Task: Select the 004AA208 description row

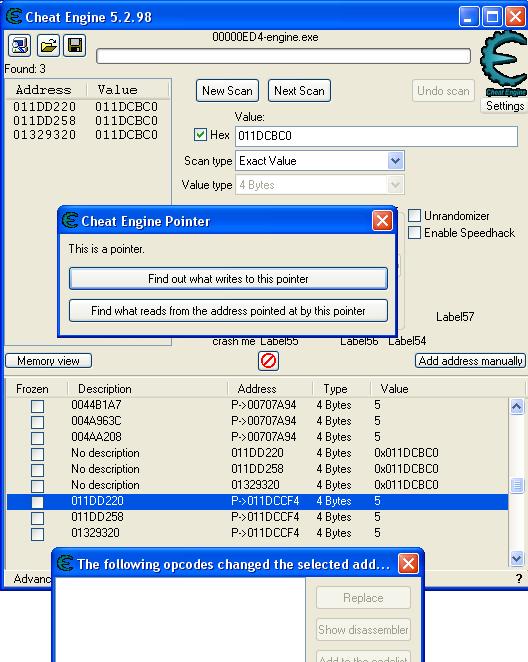Action: tap(96, 437)
